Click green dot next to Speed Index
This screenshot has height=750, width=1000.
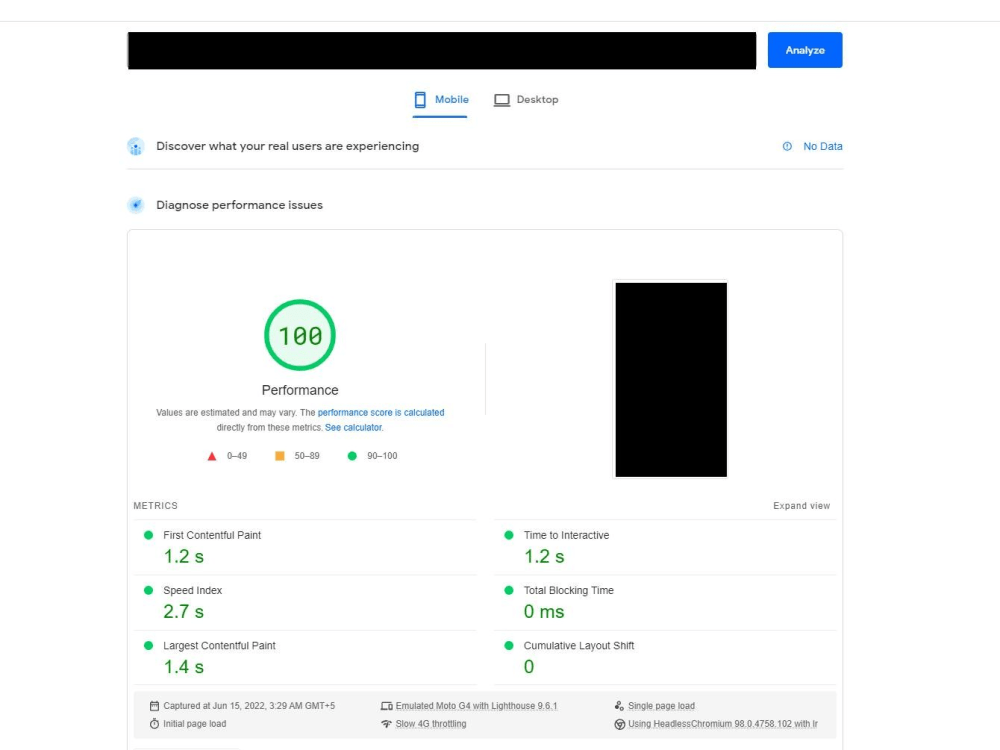point(149,591)
